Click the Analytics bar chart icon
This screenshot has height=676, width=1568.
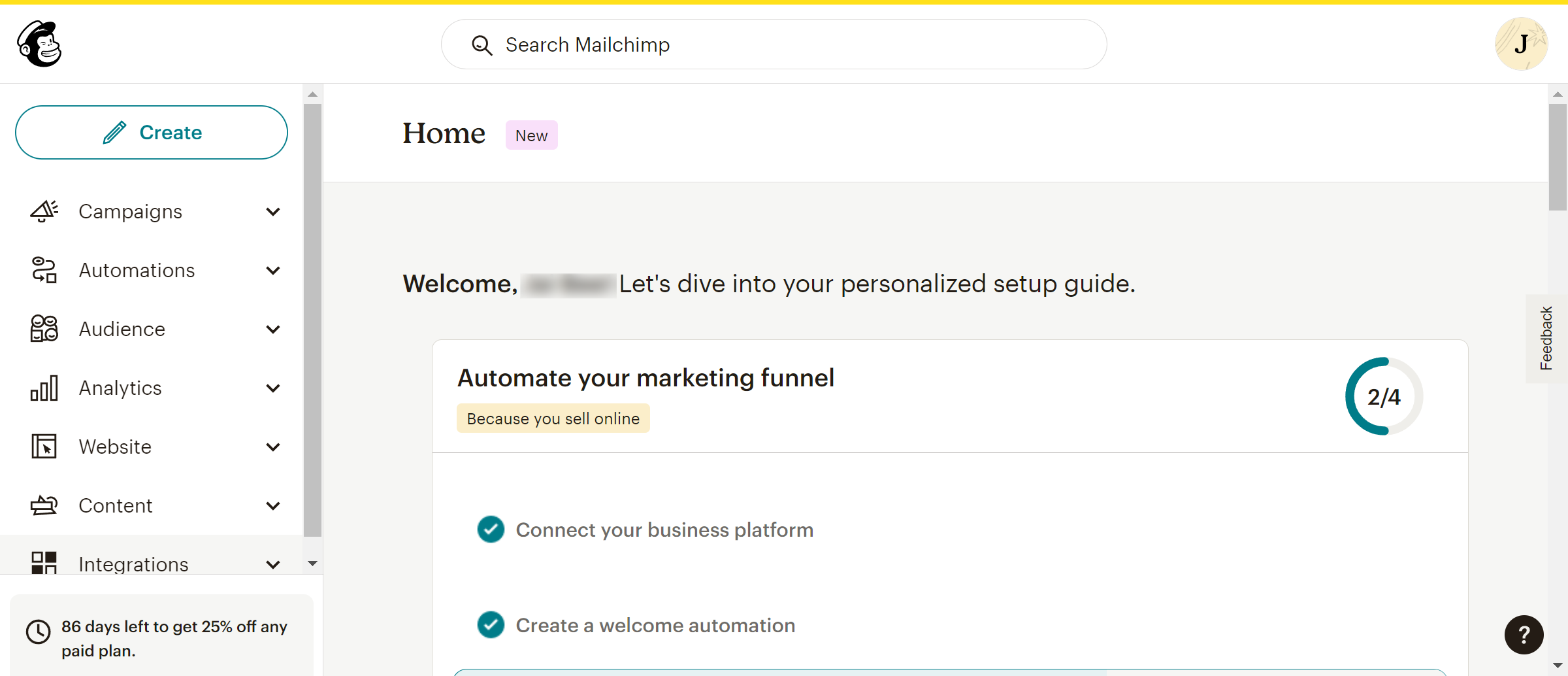pos(44,388)
